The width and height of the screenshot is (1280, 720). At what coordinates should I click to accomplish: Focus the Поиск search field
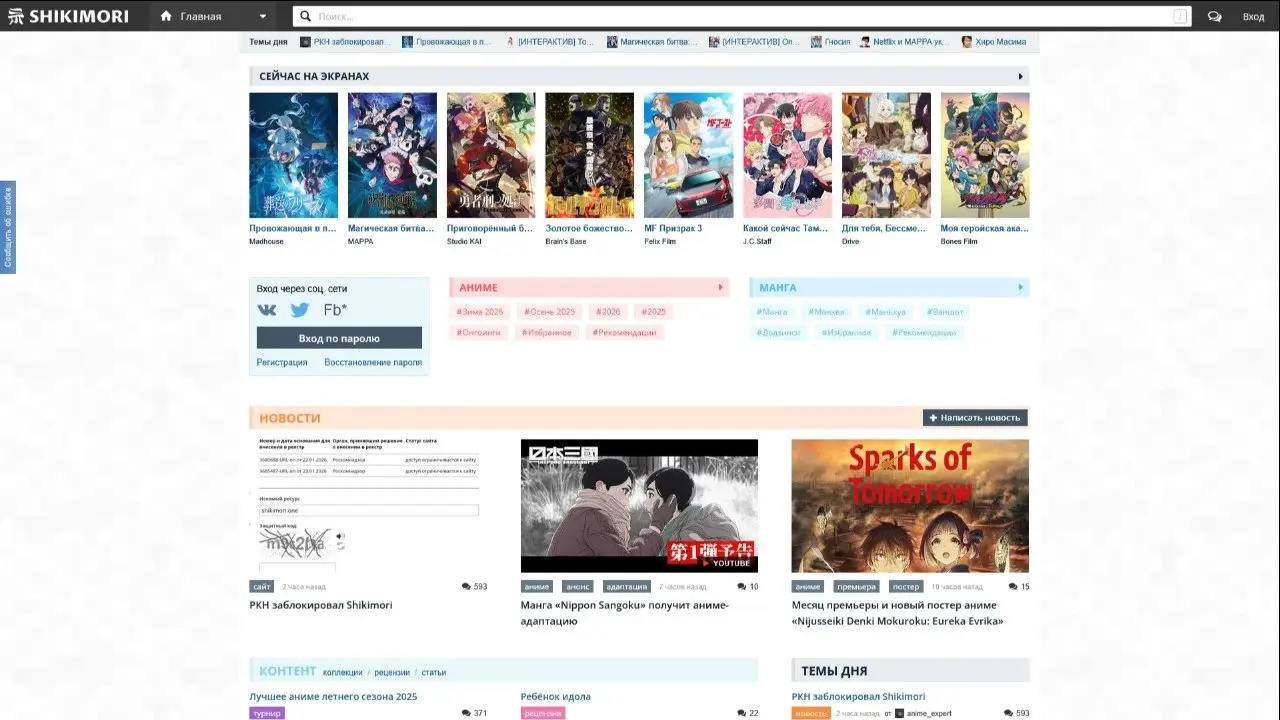[742, 16]
